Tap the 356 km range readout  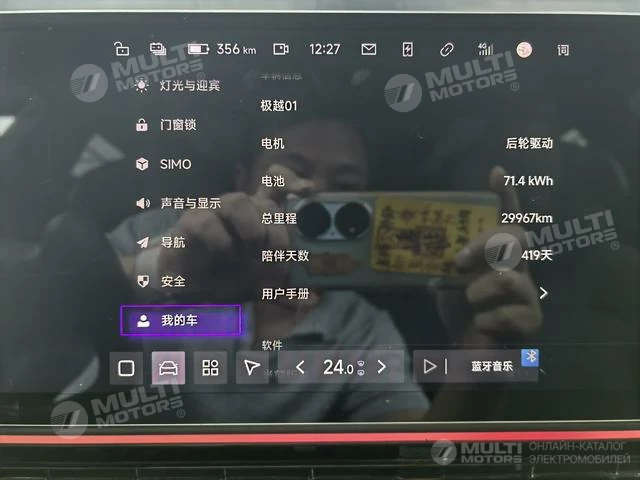[x=236, y=49]
